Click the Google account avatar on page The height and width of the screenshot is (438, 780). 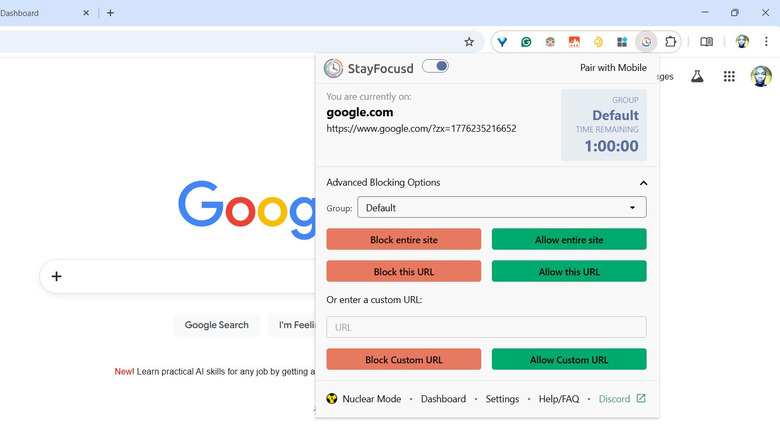pyautogui.click(x=761, y=76)
